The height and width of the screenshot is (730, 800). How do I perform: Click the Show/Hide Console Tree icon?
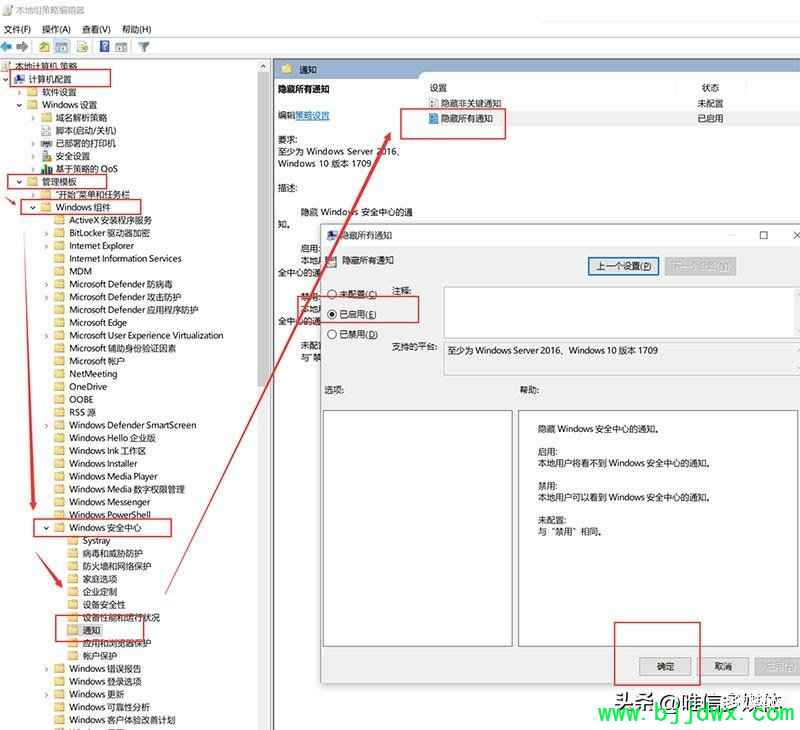pos(62,47)
